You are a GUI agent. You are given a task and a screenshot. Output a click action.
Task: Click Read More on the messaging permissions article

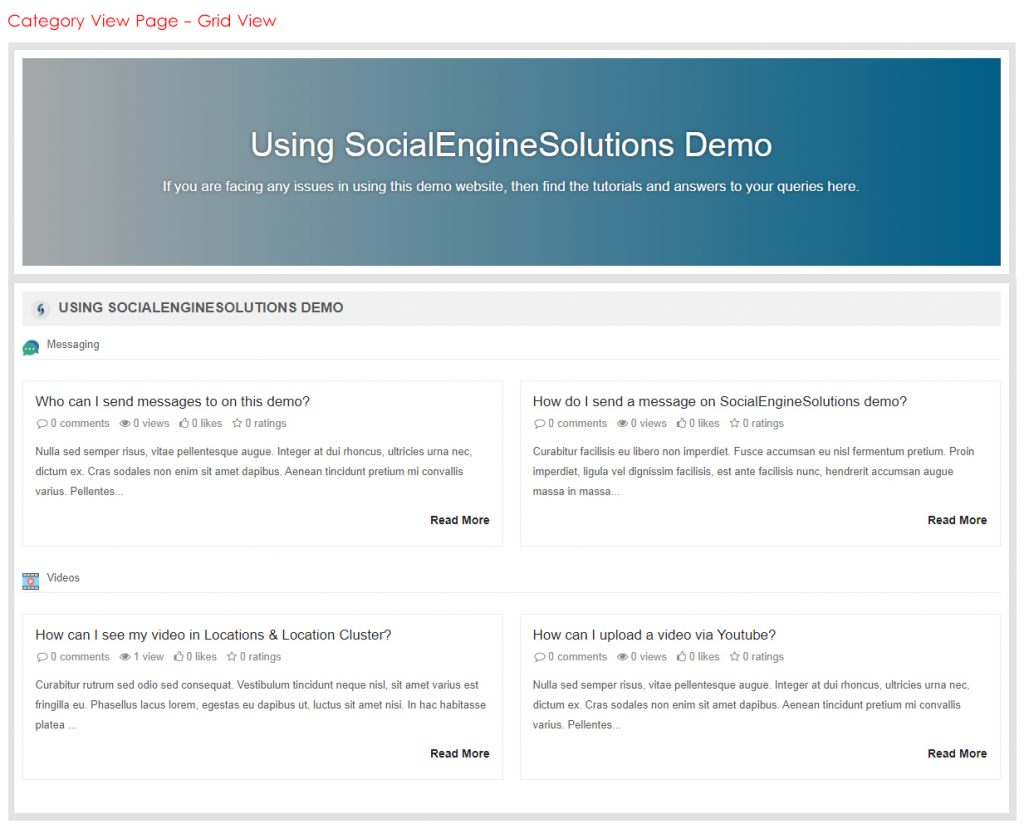459,520
